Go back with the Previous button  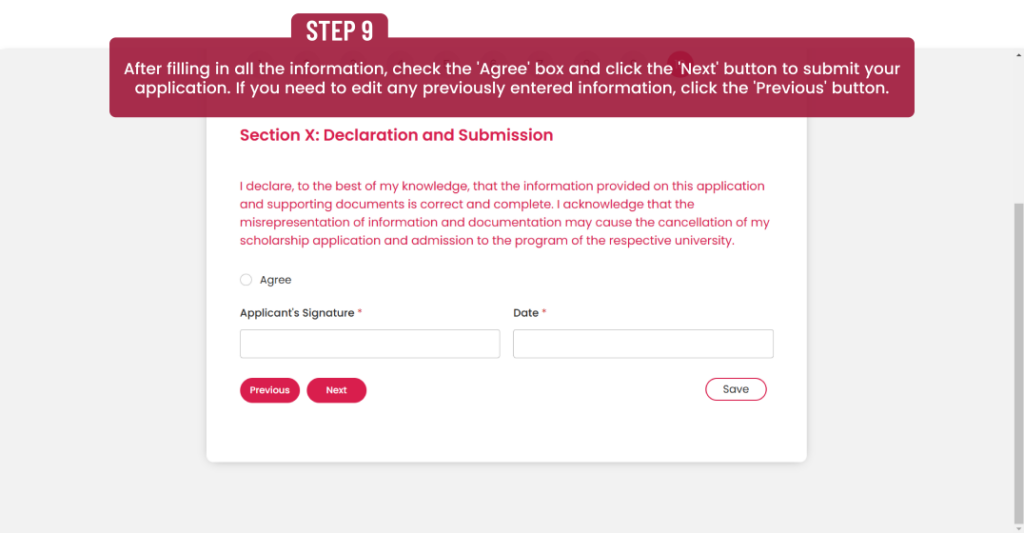[269, 390]
